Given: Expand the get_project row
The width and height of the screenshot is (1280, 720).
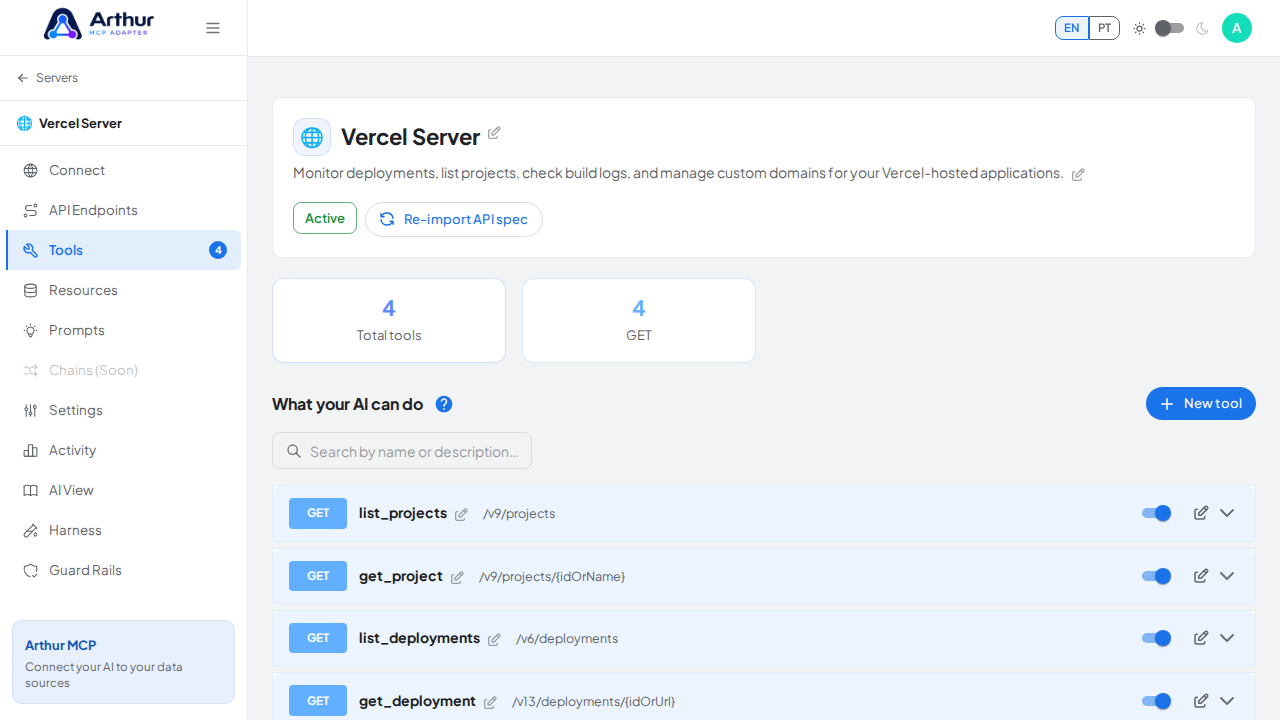Looking at the screenshot, I should point(1227,576).
